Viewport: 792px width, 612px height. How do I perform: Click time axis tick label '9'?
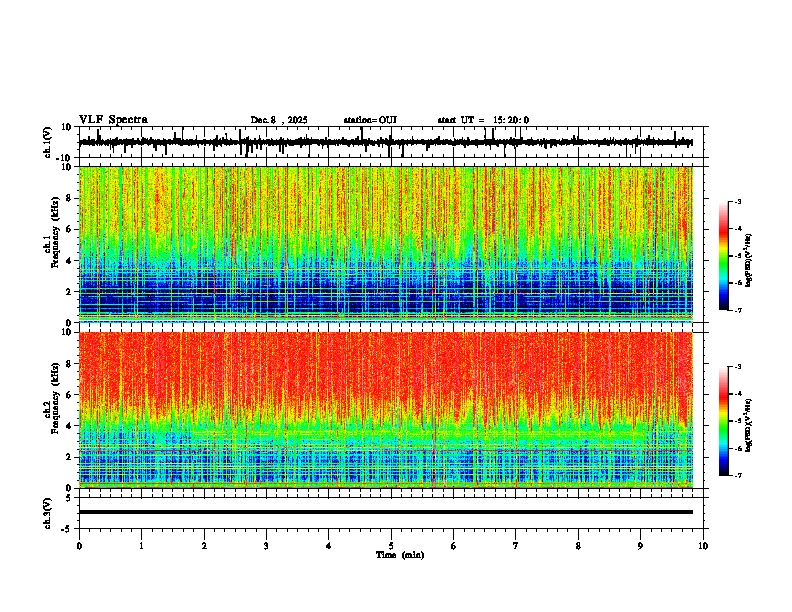(x=640, y=546)
